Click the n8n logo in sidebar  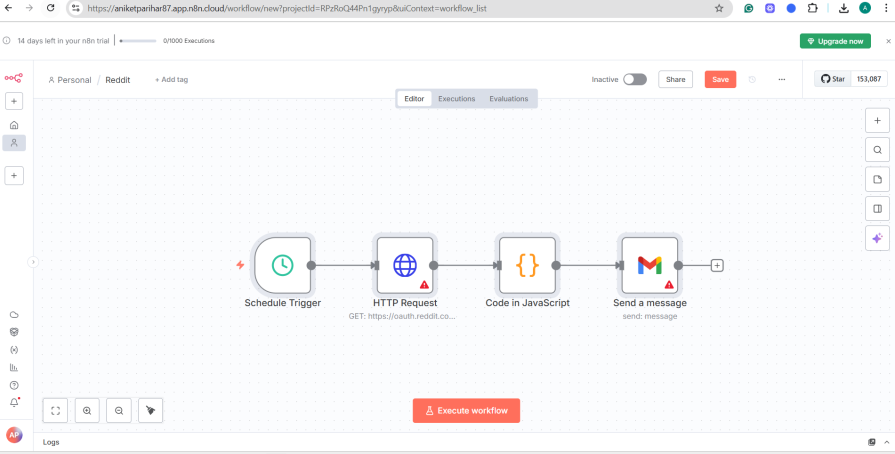click(14, 78)
